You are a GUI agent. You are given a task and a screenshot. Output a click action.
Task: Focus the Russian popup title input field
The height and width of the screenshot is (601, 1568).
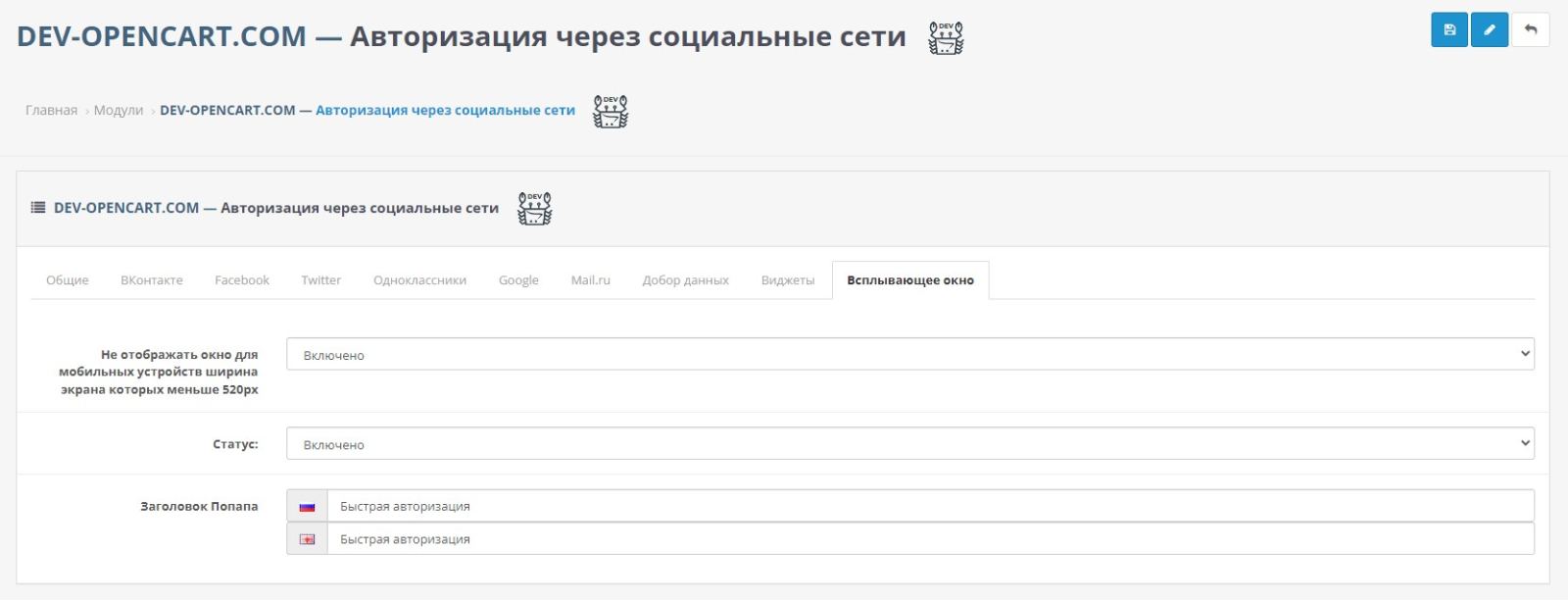pos(931,507)
